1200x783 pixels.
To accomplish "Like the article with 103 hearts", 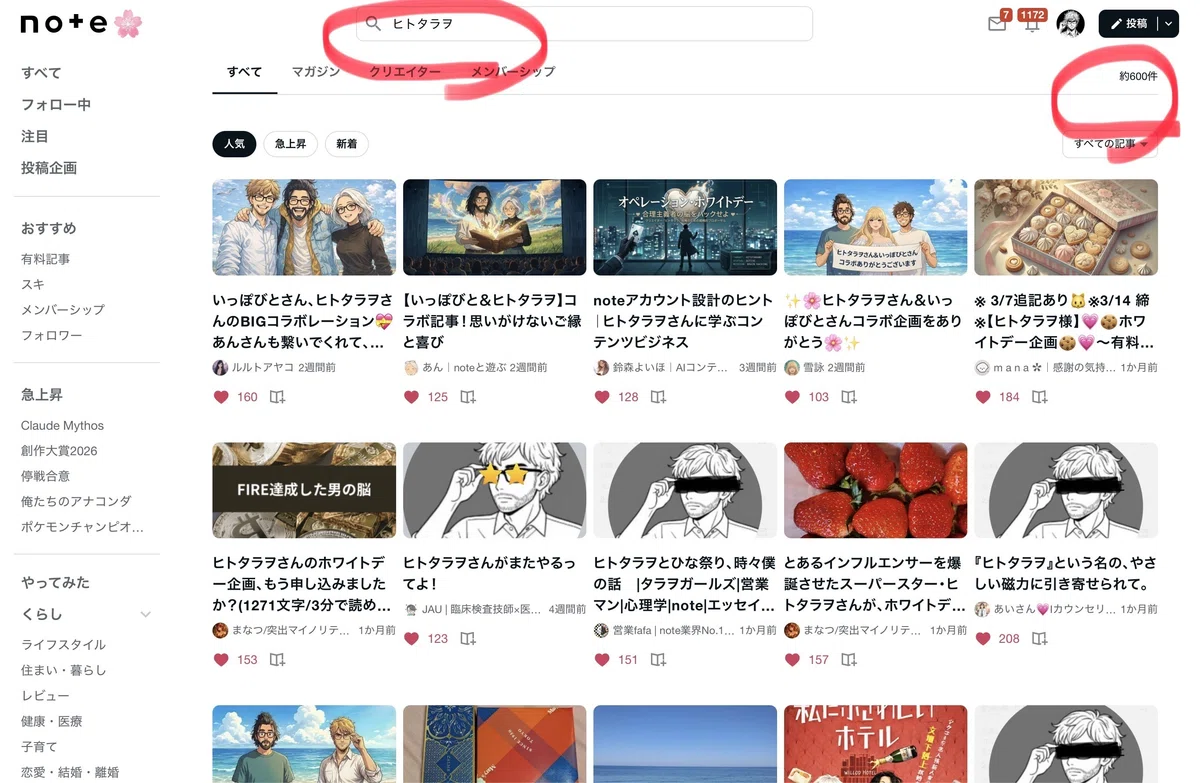I will click(792, 397).
